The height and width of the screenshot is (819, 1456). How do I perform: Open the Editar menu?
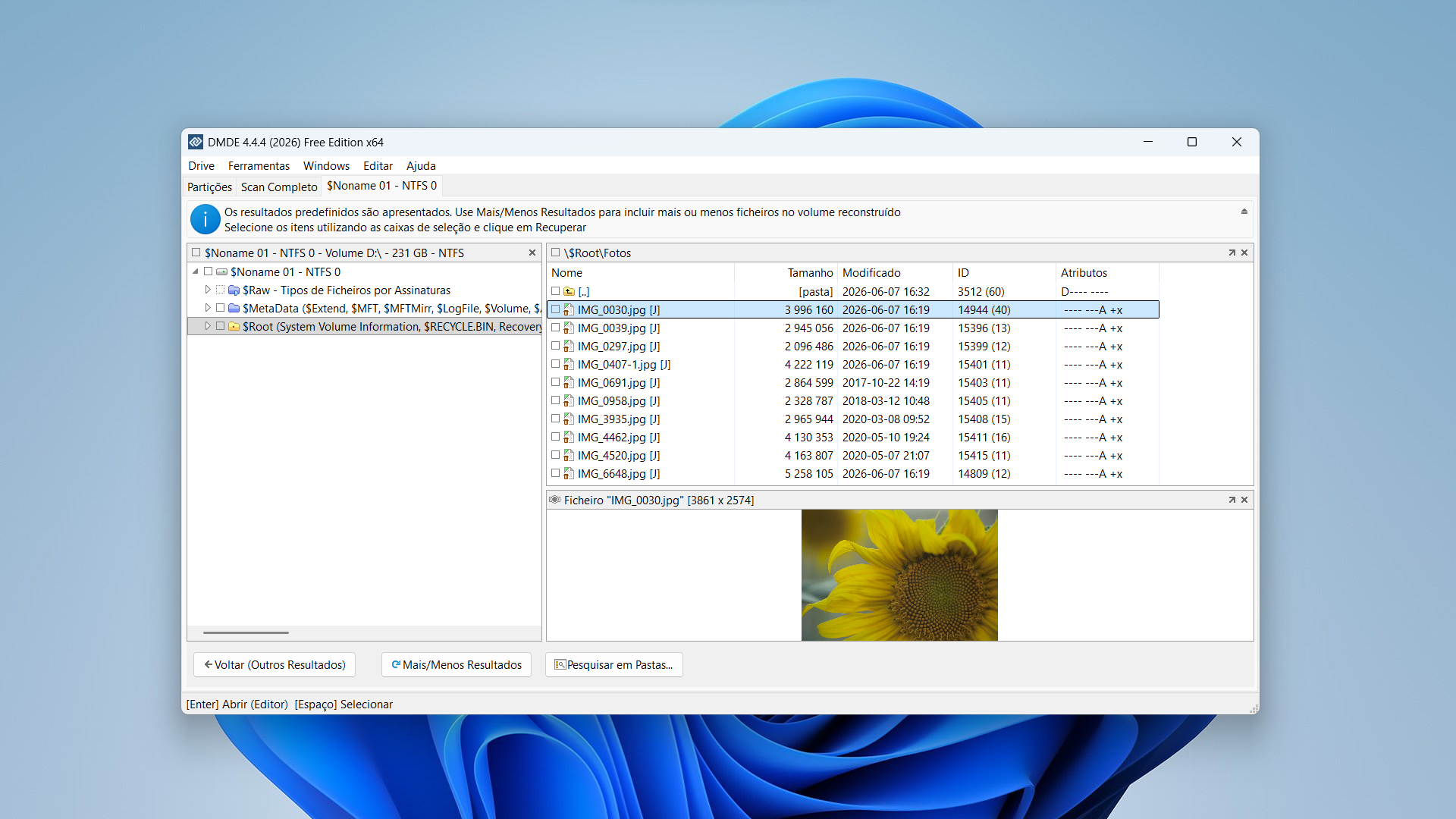point(378,165)
